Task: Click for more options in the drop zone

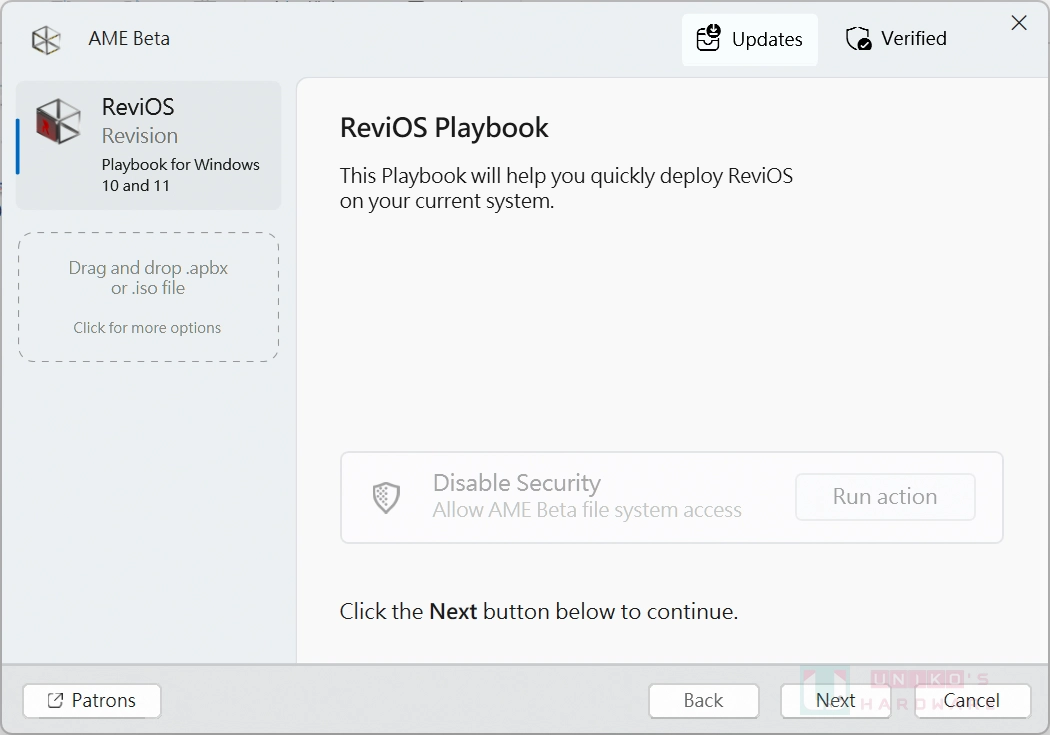Action: click(x=147, y=327)
